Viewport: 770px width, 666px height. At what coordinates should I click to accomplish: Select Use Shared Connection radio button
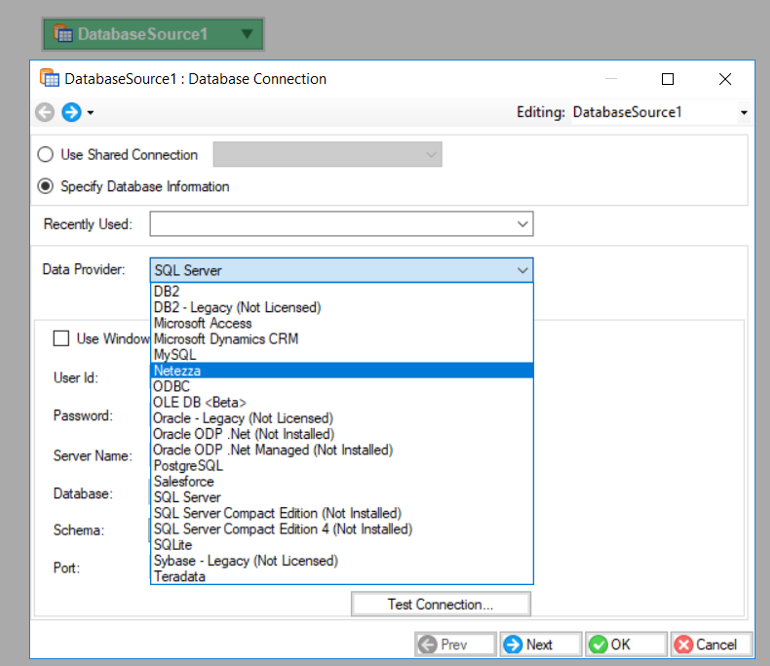pyautogui.click(x=45, y=155)
